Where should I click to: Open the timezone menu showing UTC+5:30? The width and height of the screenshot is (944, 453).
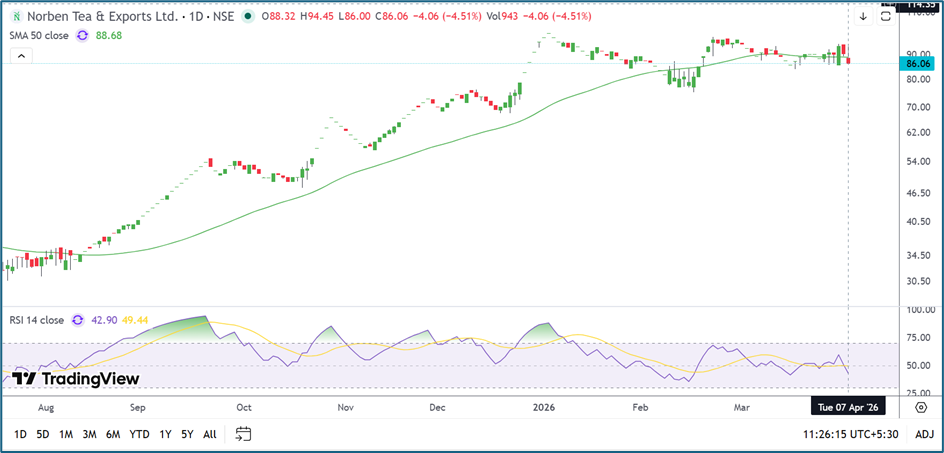point(853,434)
